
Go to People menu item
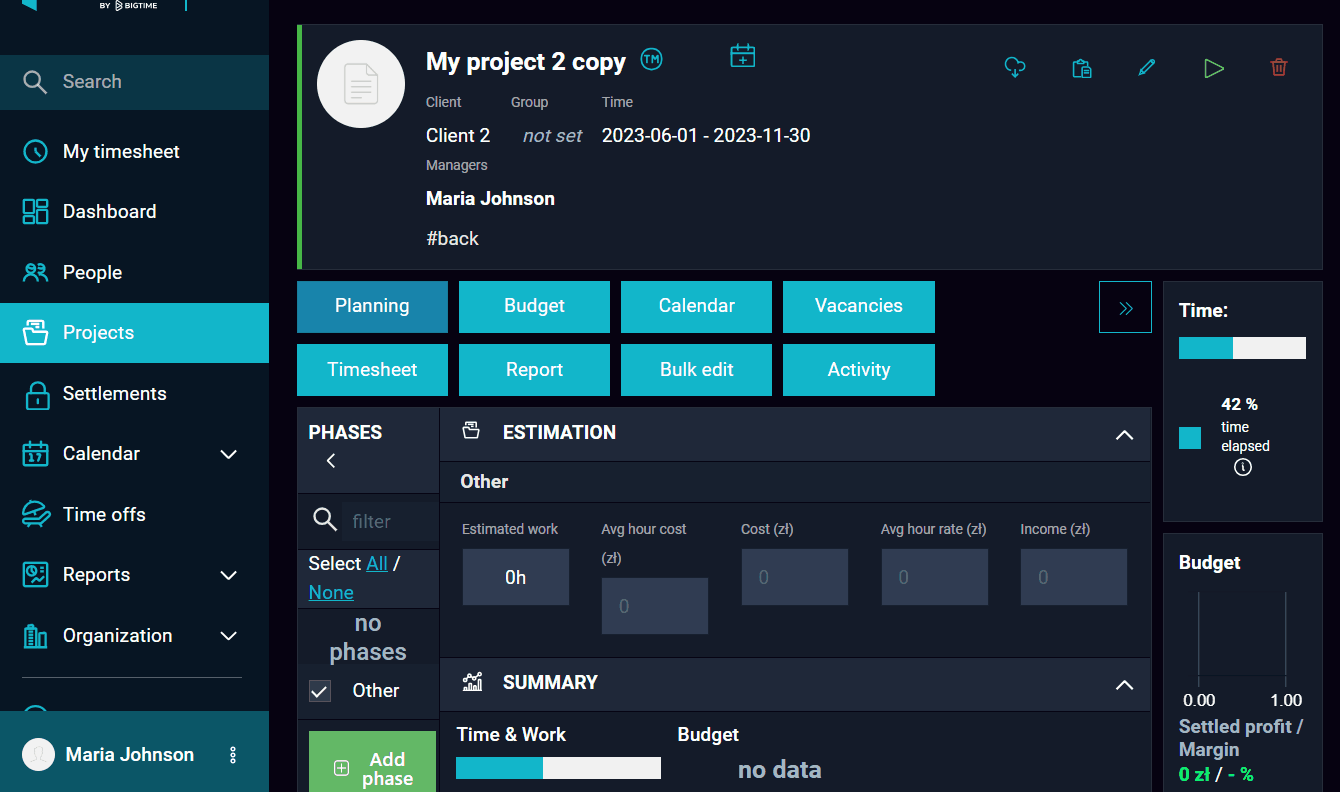coord(134,272)
